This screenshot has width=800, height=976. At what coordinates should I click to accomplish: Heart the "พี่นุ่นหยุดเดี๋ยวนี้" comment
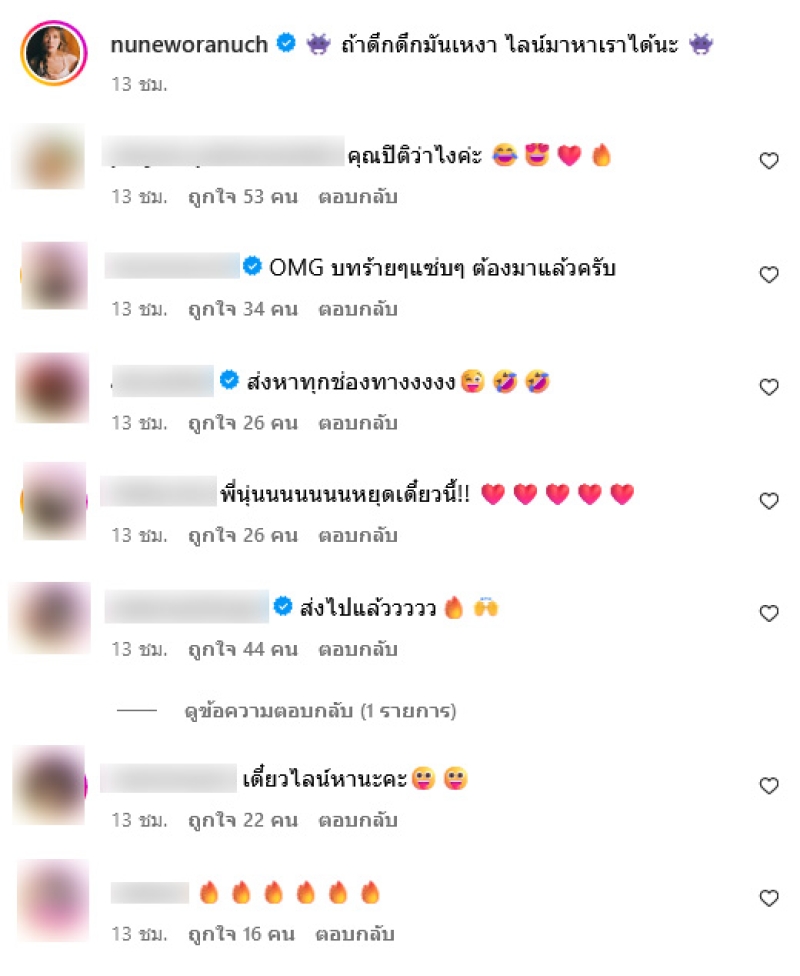[x=769, y=501]
